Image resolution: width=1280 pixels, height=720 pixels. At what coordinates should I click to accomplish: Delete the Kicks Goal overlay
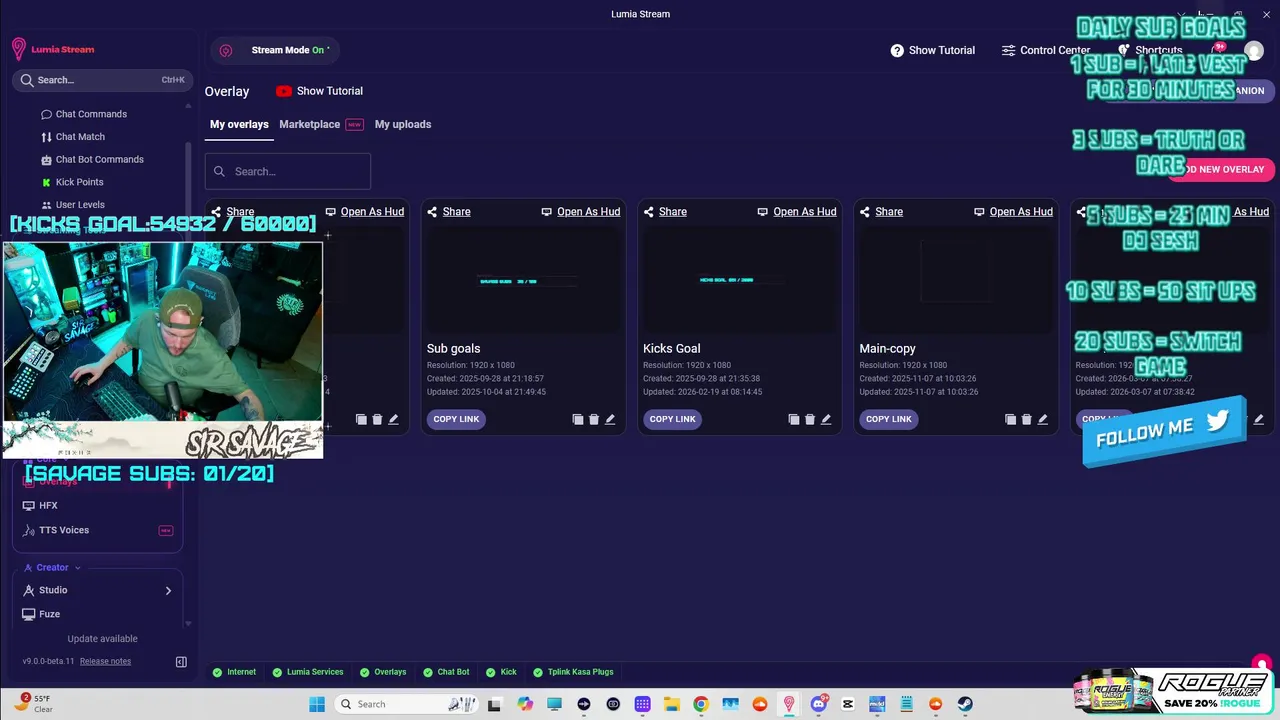coord(810,419)
